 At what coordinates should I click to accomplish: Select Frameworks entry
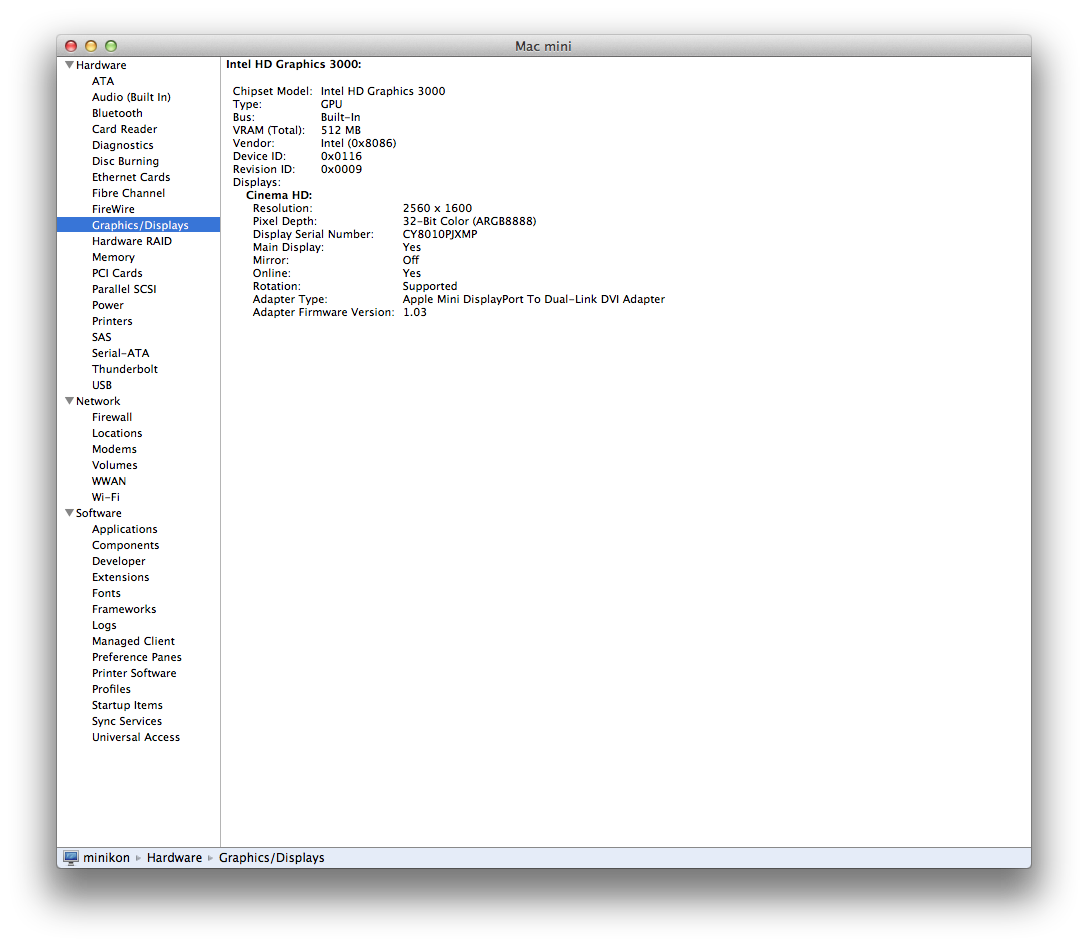(x=124, y=609)
